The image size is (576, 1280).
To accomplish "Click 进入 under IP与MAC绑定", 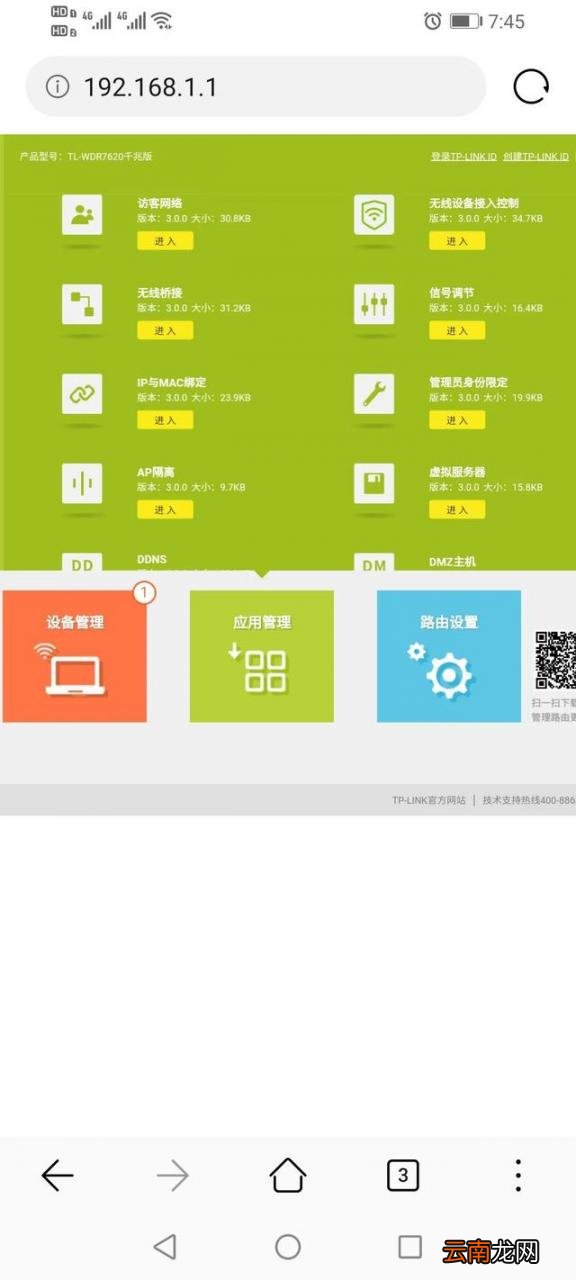I will pos(165,420).
